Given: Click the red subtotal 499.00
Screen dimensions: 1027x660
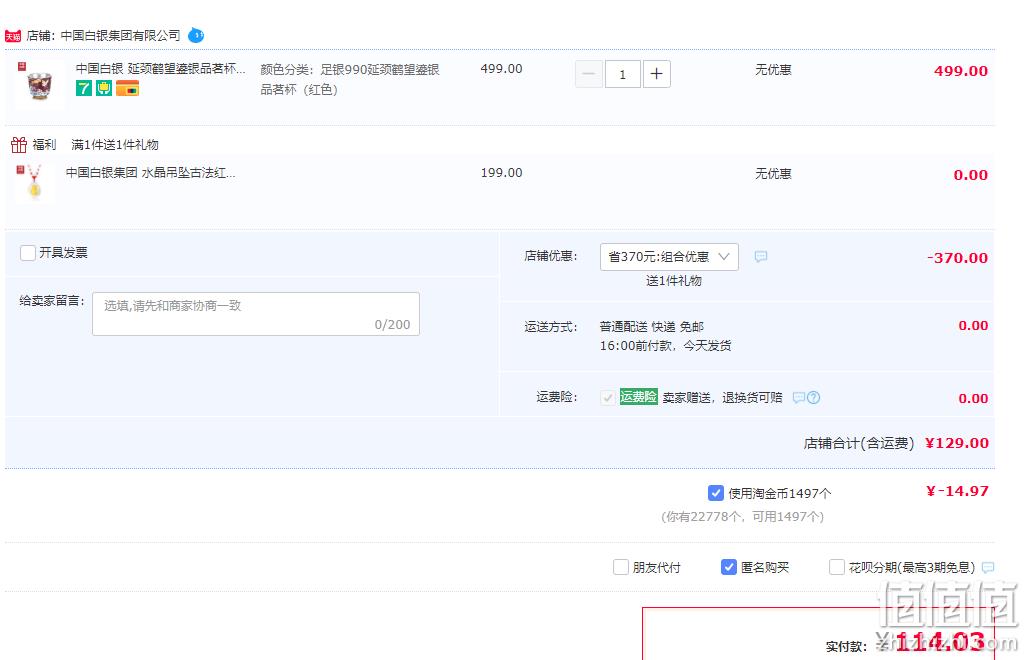Looking at the screenshot, I should (960, 71).
